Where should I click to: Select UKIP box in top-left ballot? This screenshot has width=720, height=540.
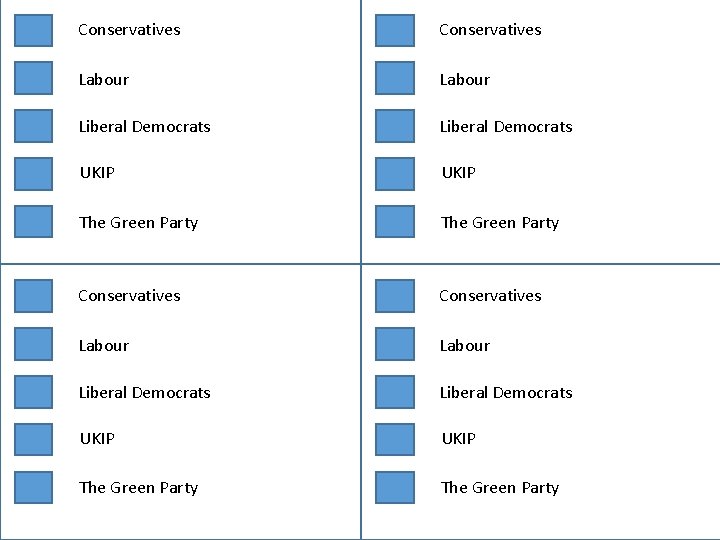[34, 174]
